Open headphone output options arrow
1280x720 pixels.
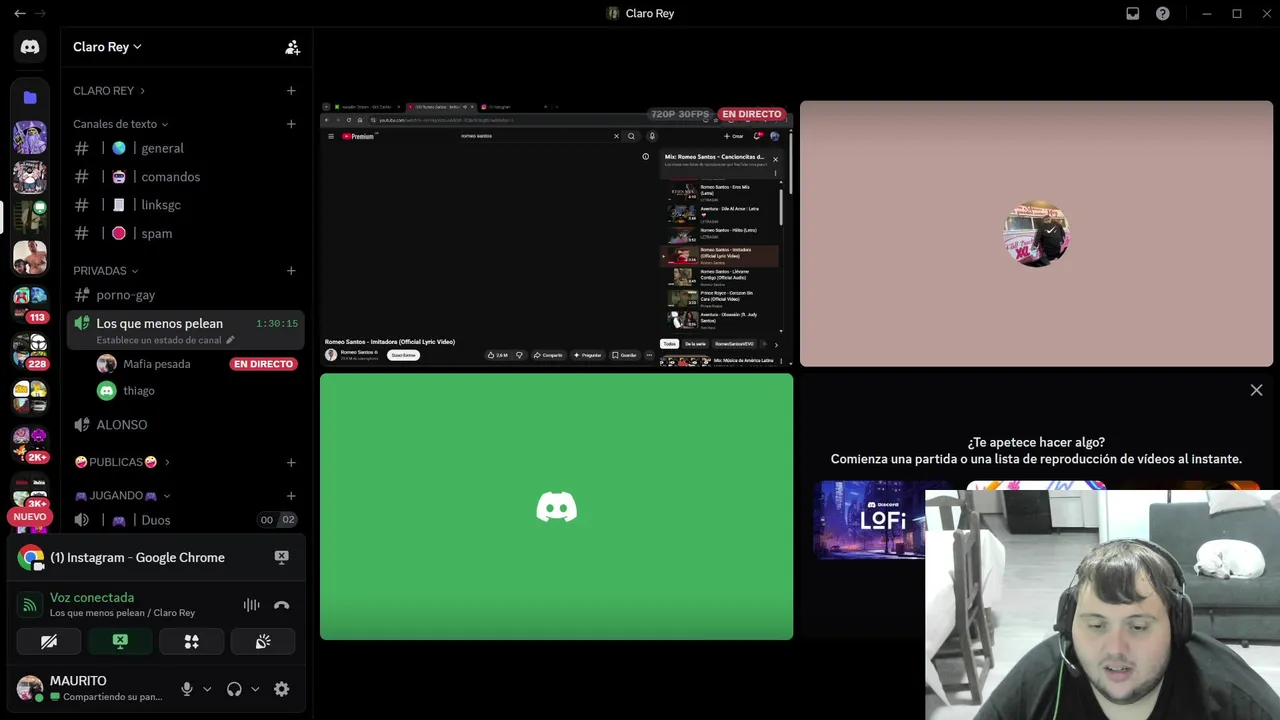255,689
